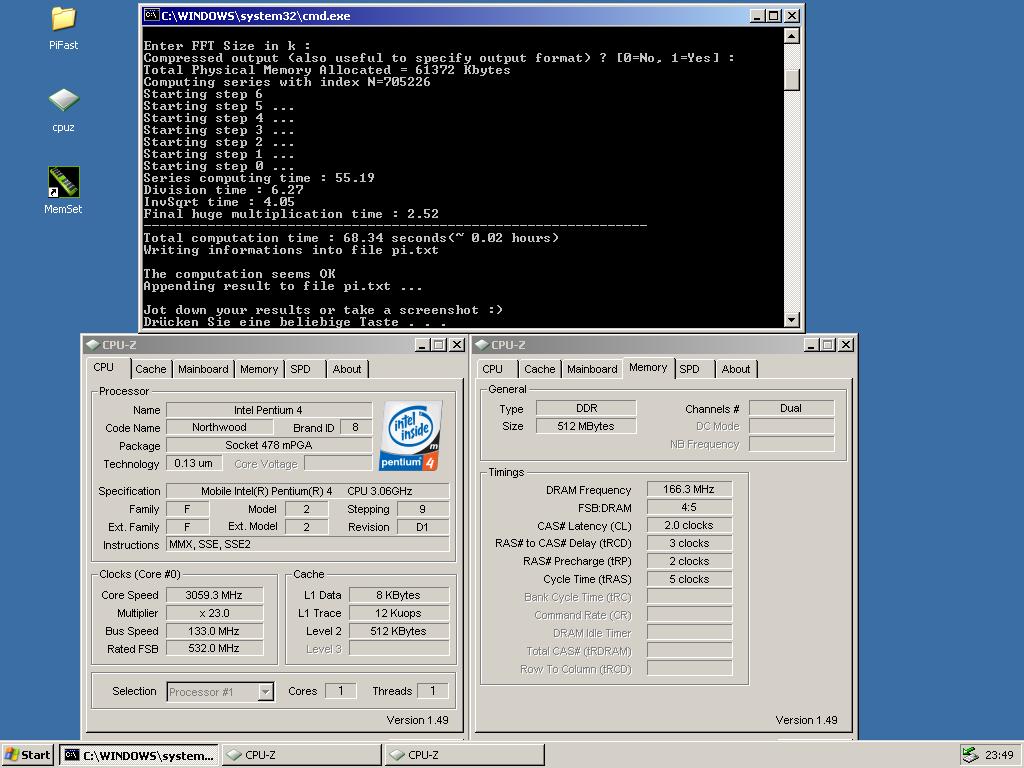1024x768 pixels.
Task: Click the tRCD value 3 clocks
Action: coord(689,543)
